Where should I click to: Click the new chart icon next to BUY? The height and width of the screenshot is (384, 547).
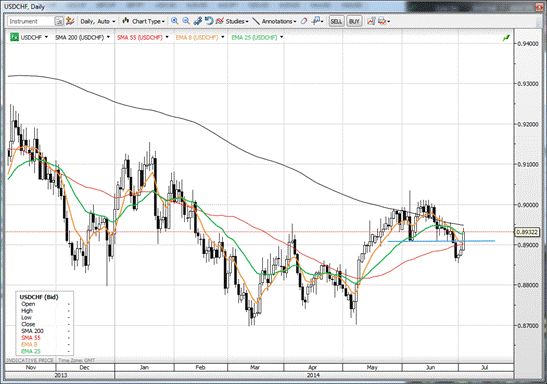[x=371, y=21]
